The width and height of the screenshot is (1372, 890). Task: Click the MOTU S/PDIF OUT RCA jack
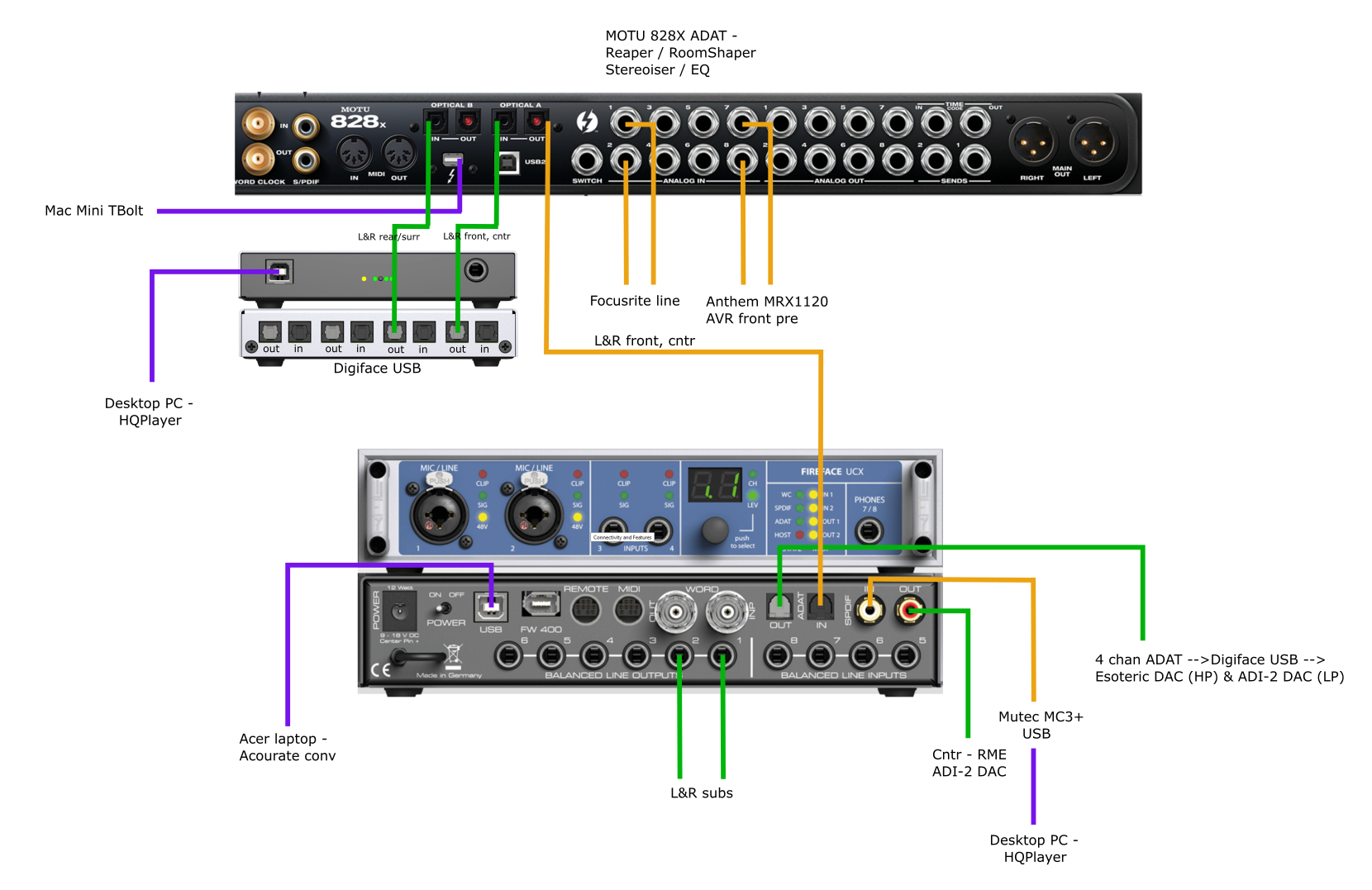(306, 160)
